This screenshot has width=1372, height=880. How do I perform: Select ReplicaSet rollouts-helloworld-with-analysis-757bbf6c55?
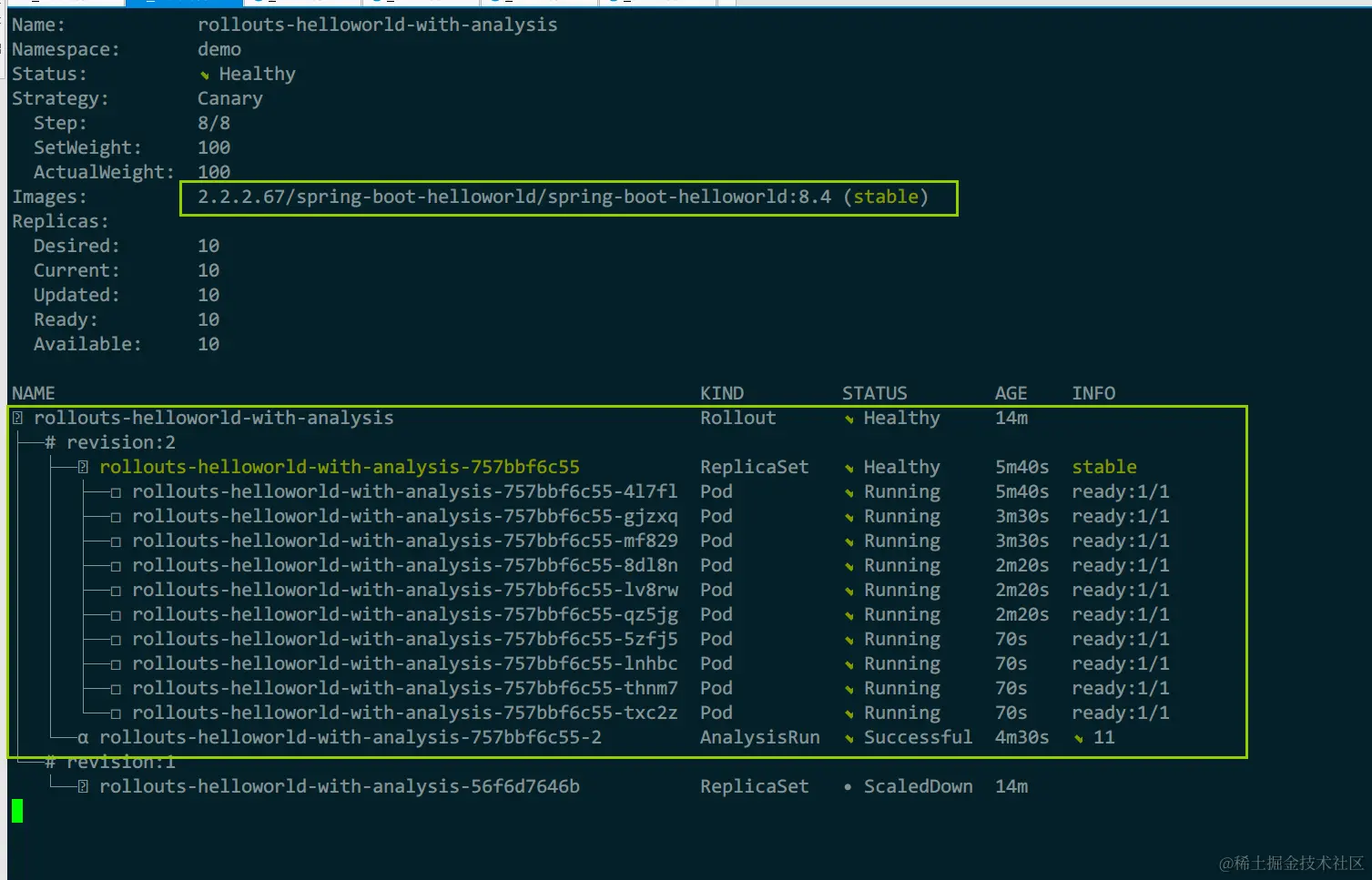click(340, 467)
